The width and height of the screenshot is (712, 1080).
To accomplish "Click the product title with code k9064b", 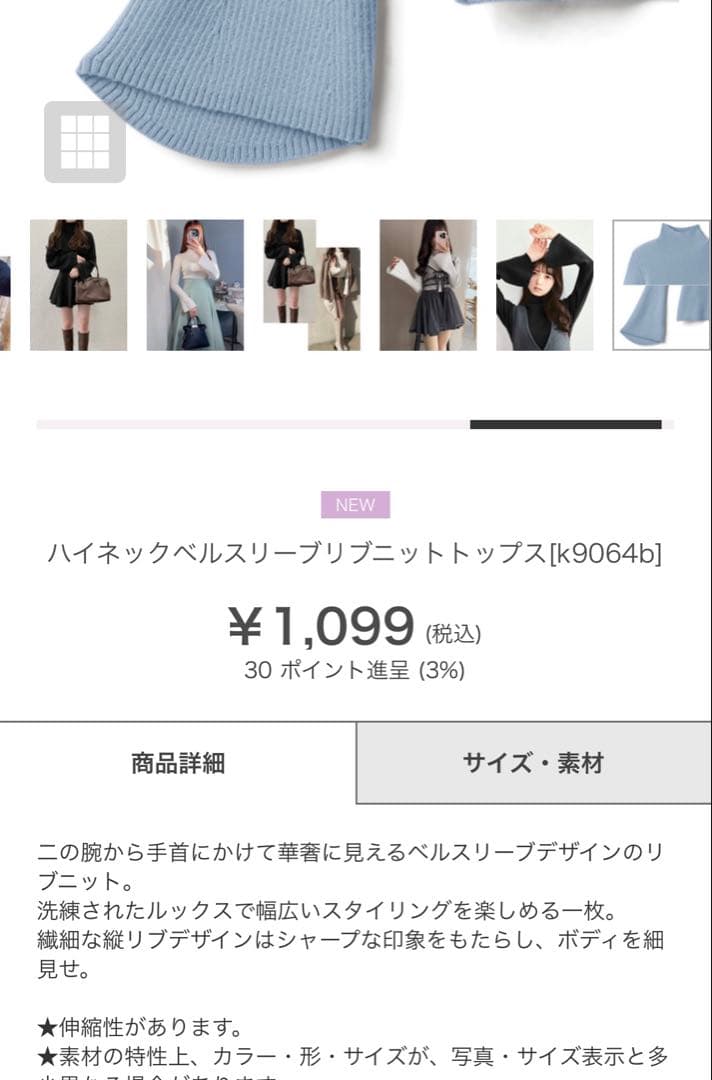I will pos(355,553).
